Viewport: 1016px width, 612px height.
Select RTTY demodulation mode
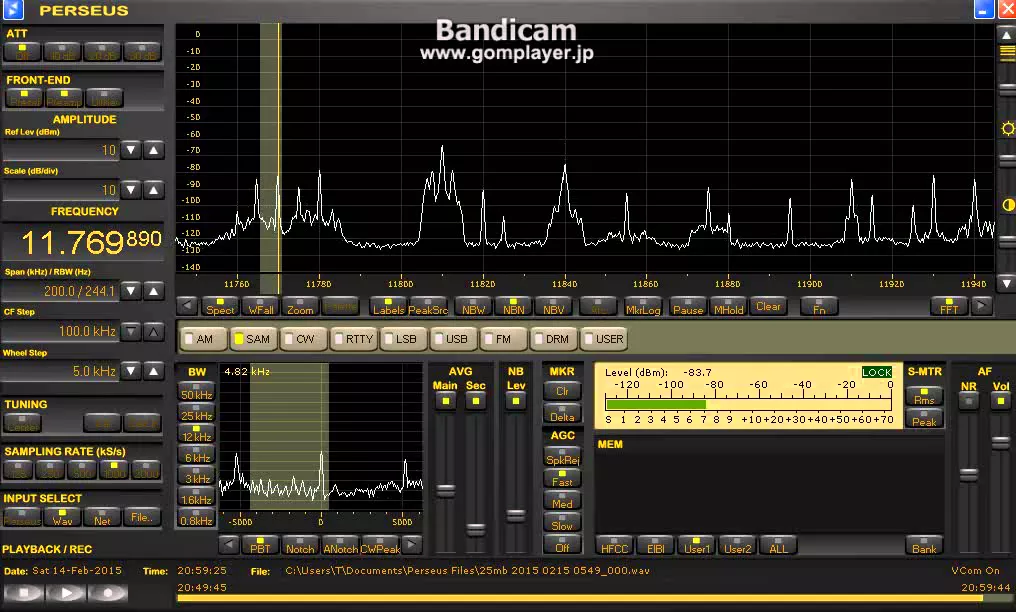354,339
